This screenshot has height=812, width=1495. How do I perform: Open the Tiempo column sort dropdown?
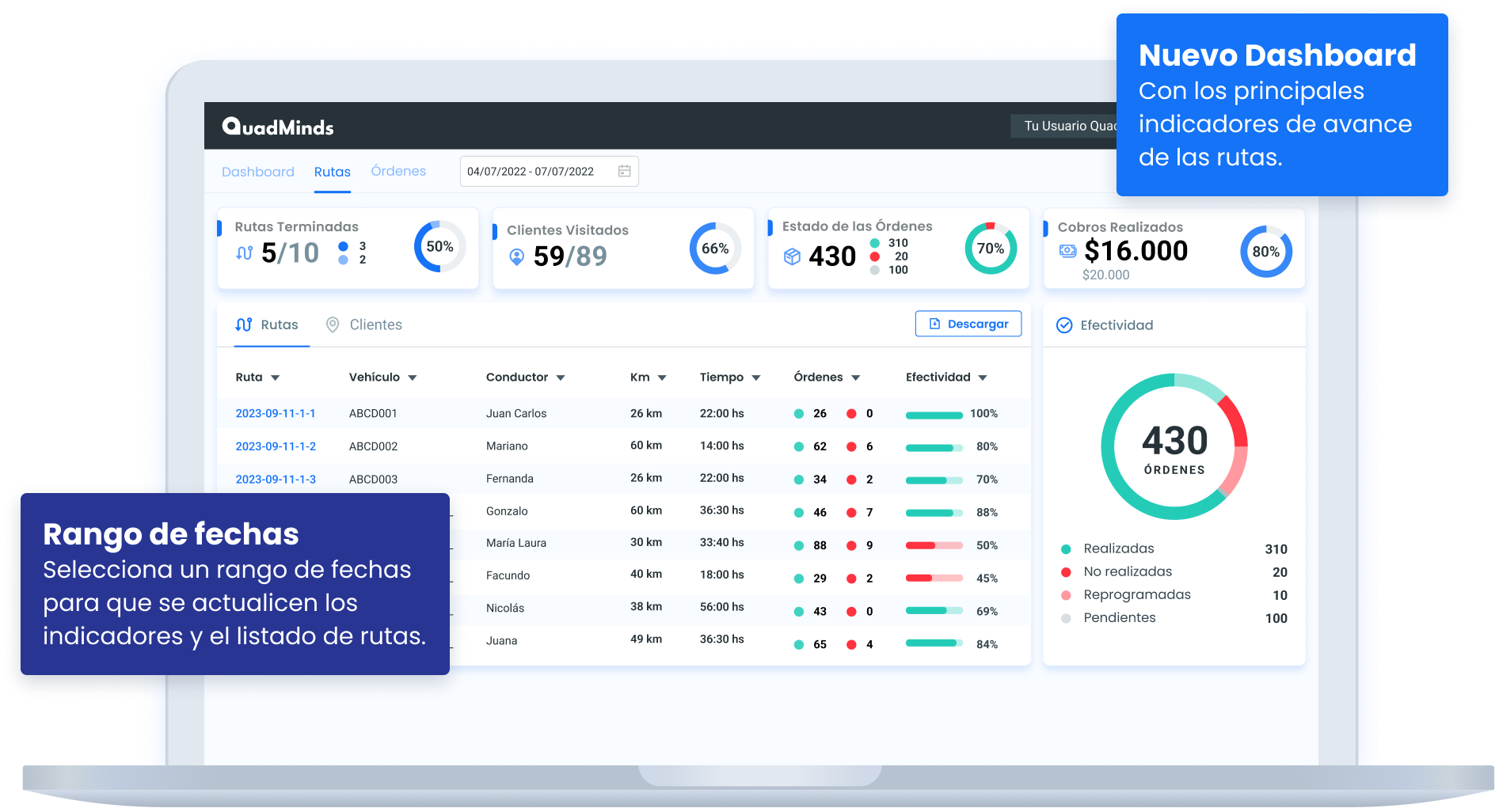[x=756, y=378]
